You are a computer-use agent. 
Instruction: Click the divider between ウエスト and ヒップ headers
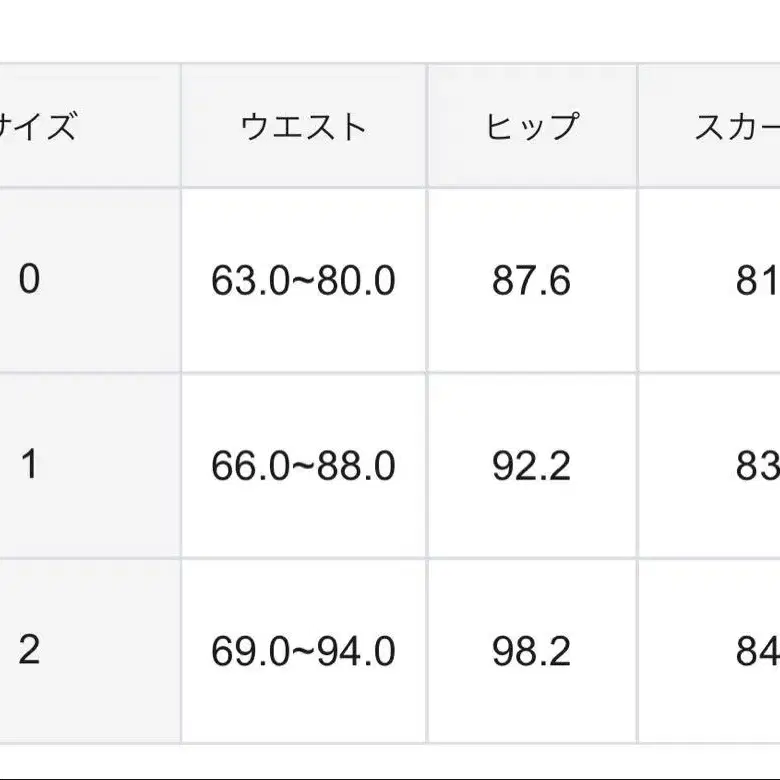click(x=428, y=127)
